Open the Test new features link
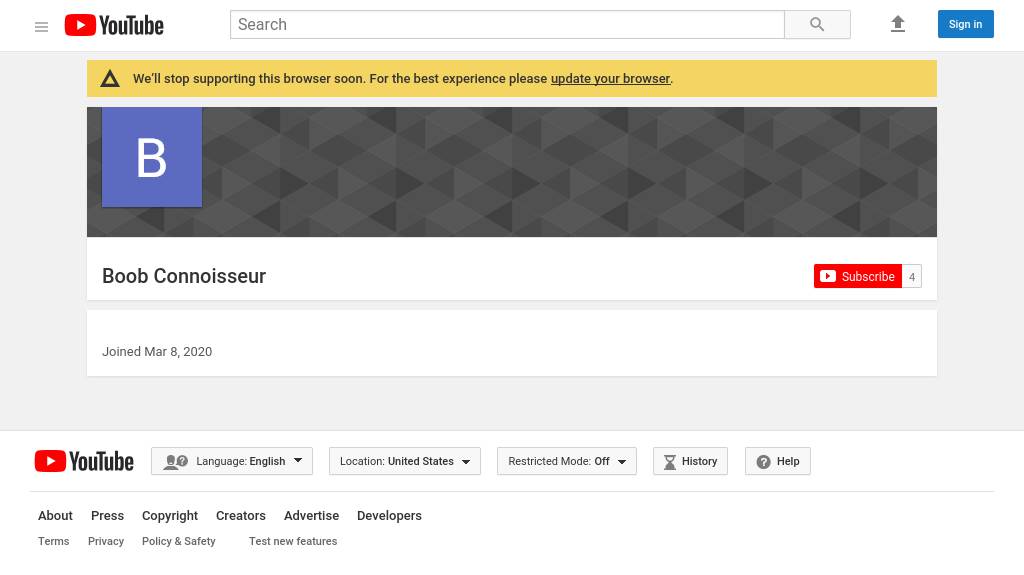 coord(293,541)
